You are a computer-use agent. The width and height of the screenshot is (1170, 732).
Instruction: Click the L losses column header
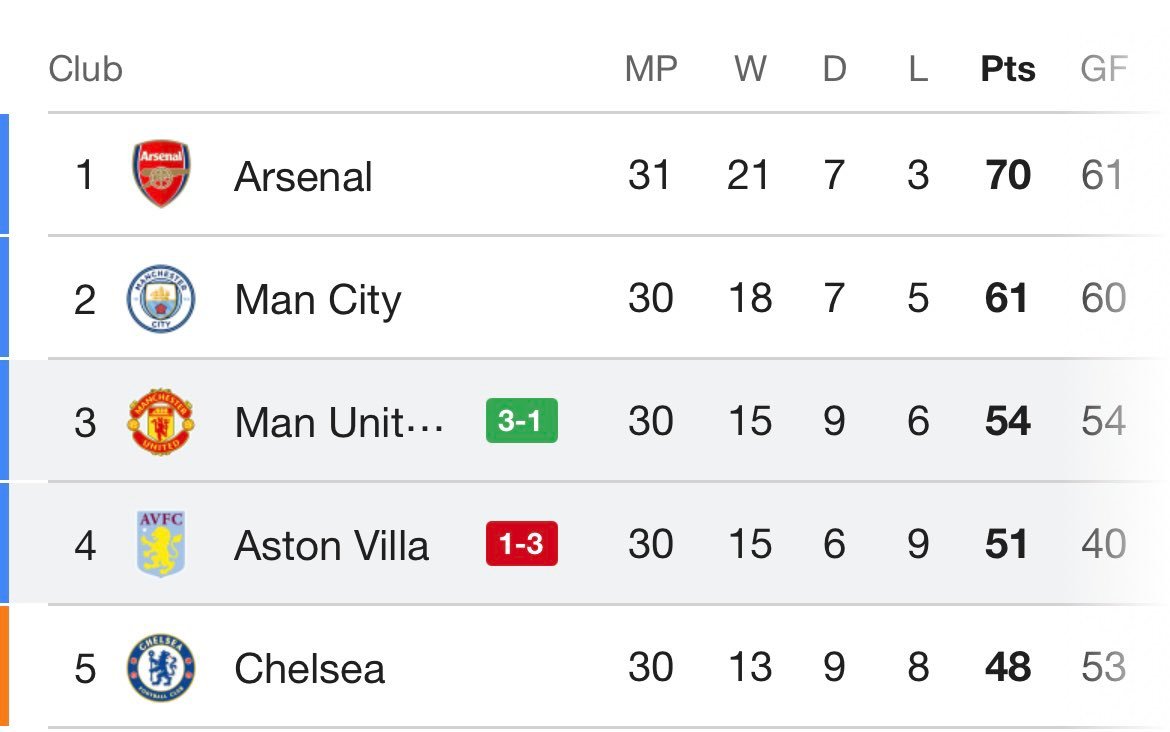(918, 69)
